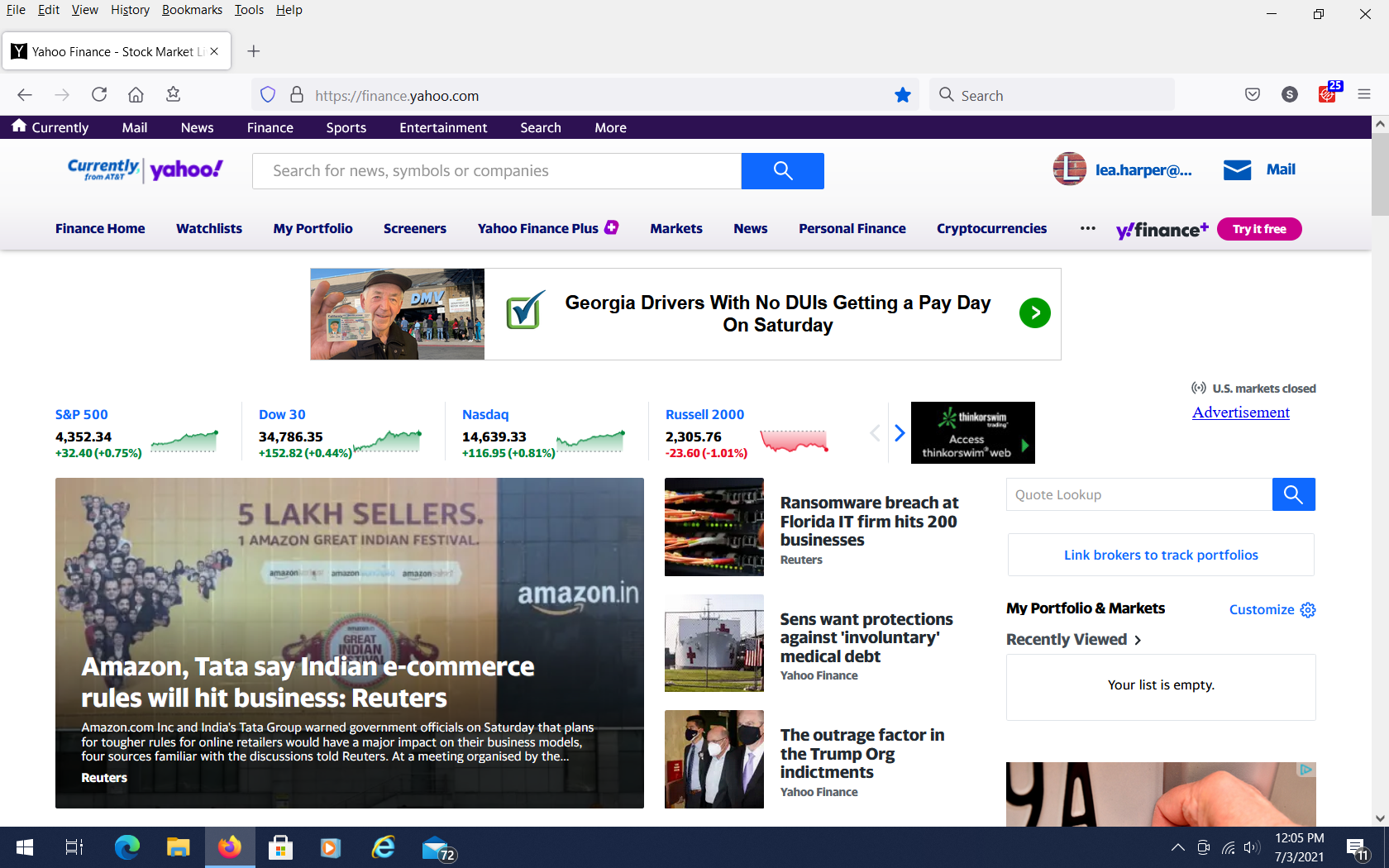Open the S&P 500 quote

(x=82, y=415)
